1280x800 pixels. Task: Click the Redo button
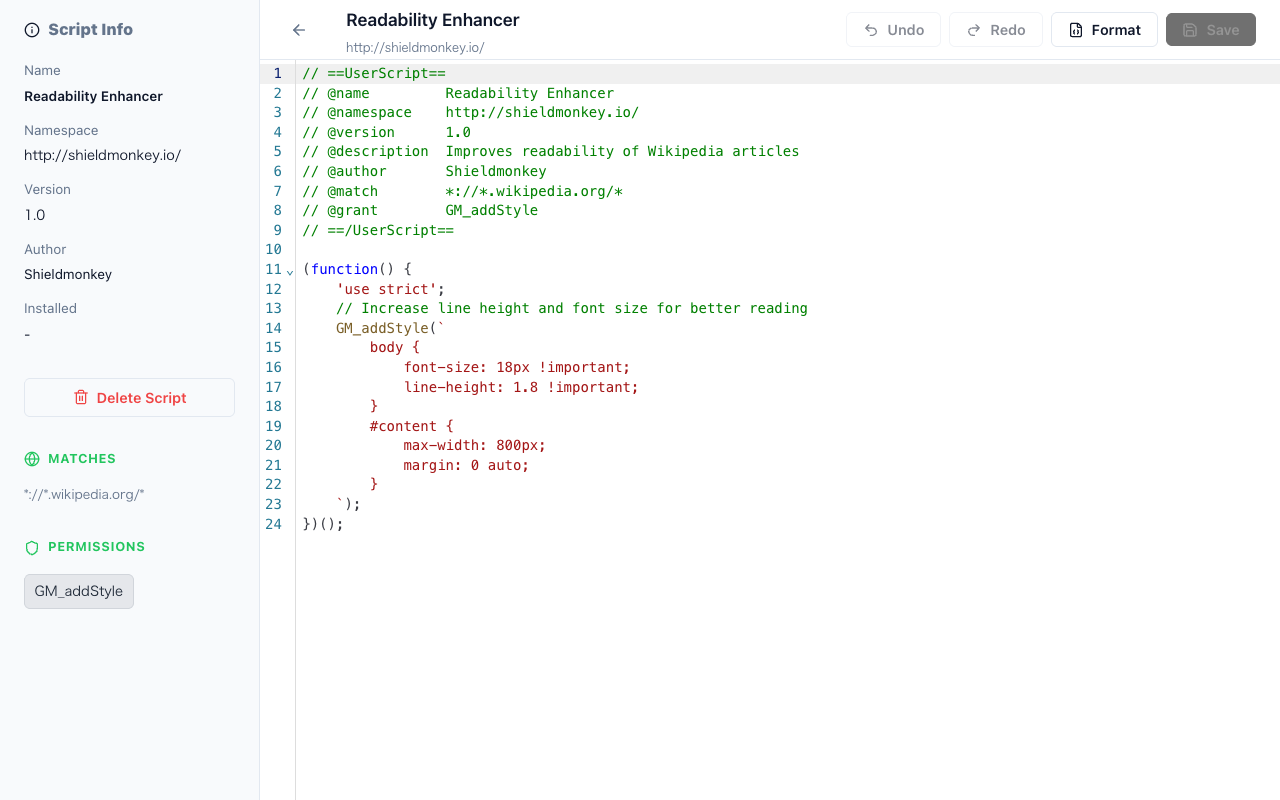pyautogui.click(x=996, y=30)
